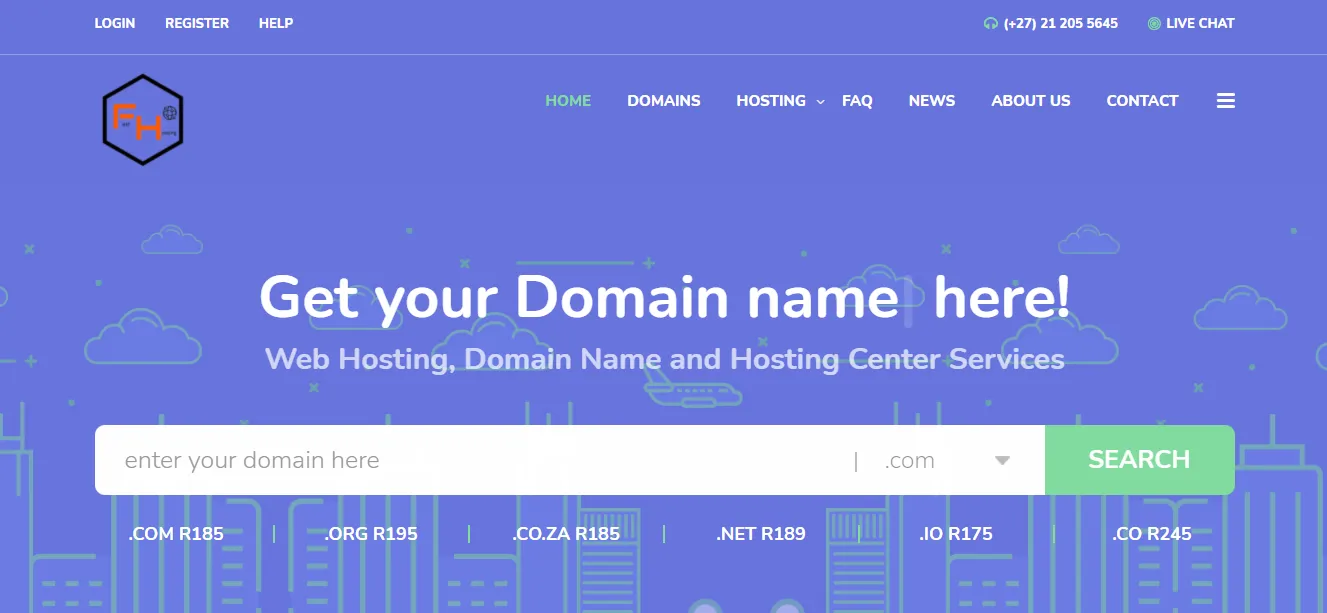Open the Help link
Image resolution: width=1327 pixels, height=613 pixels.
tap(276, 23)
